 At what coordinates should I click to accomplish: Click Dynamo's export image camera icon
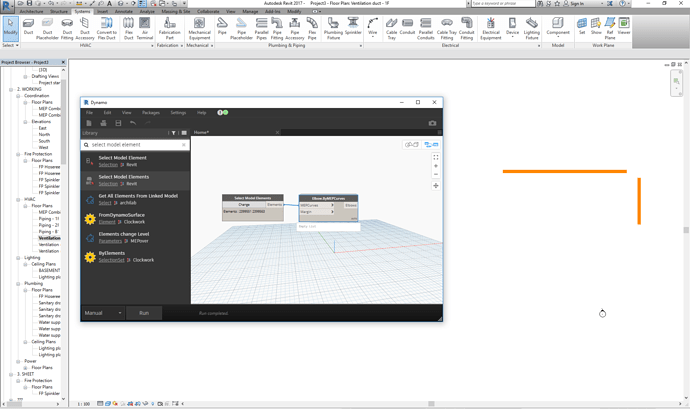click(432, 123)
